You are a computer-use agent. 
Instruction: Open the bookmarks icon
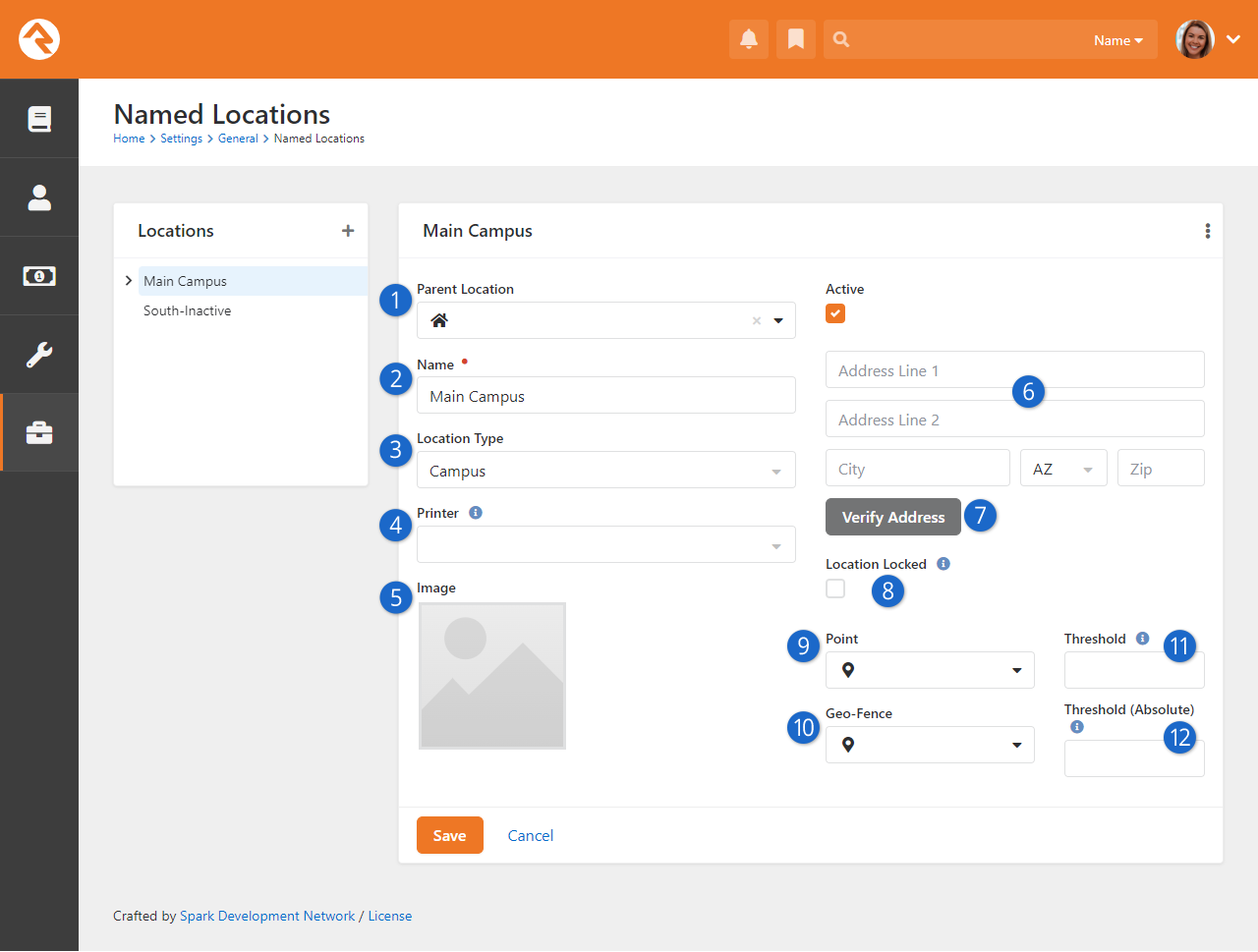(x=796, y=39)
